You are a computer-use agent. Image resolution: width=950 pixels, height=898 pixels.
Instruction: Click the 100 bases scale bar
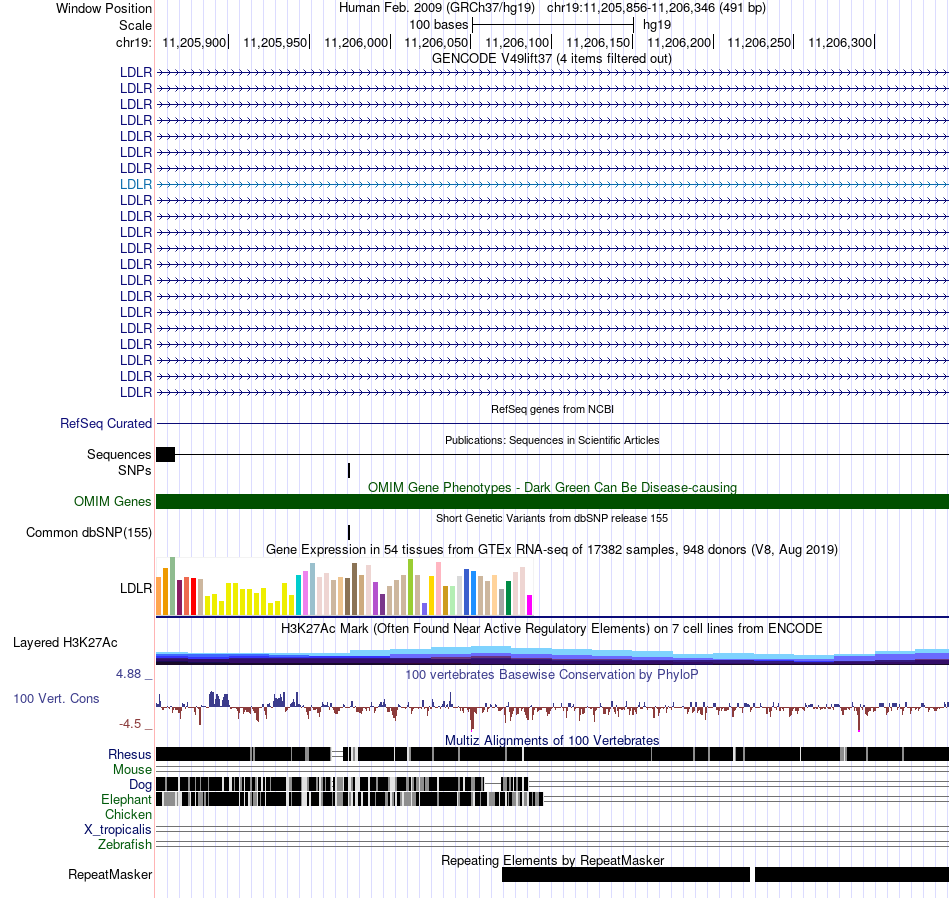553,25
